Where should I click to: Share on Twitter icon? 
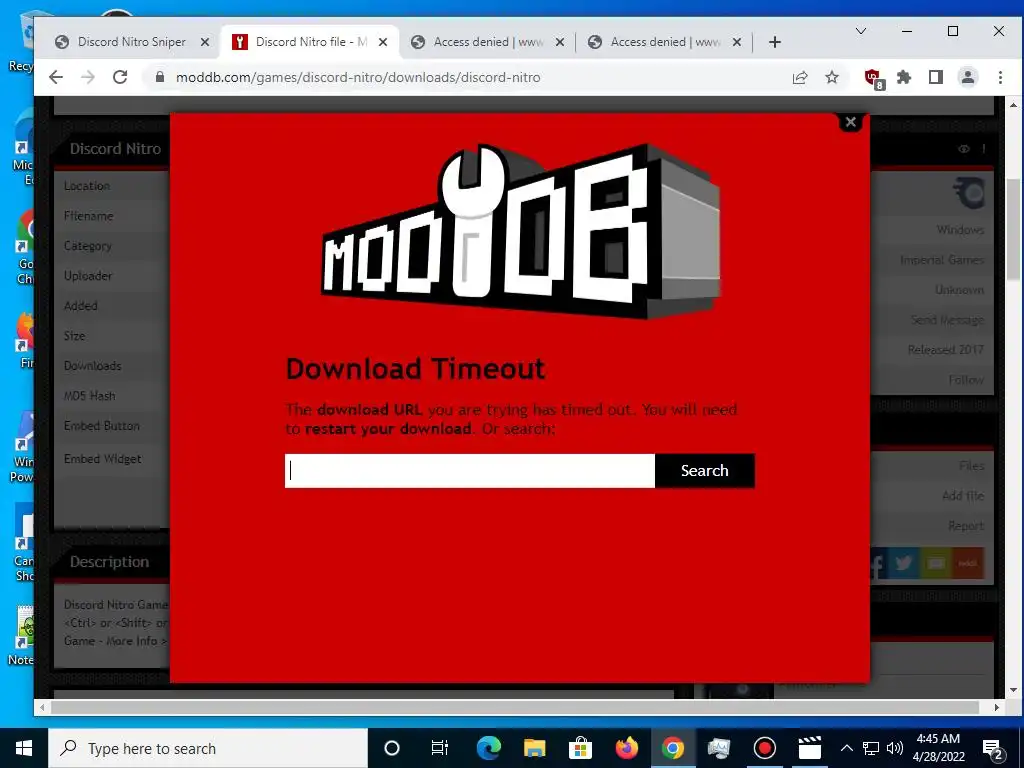(x=904, y=563)
